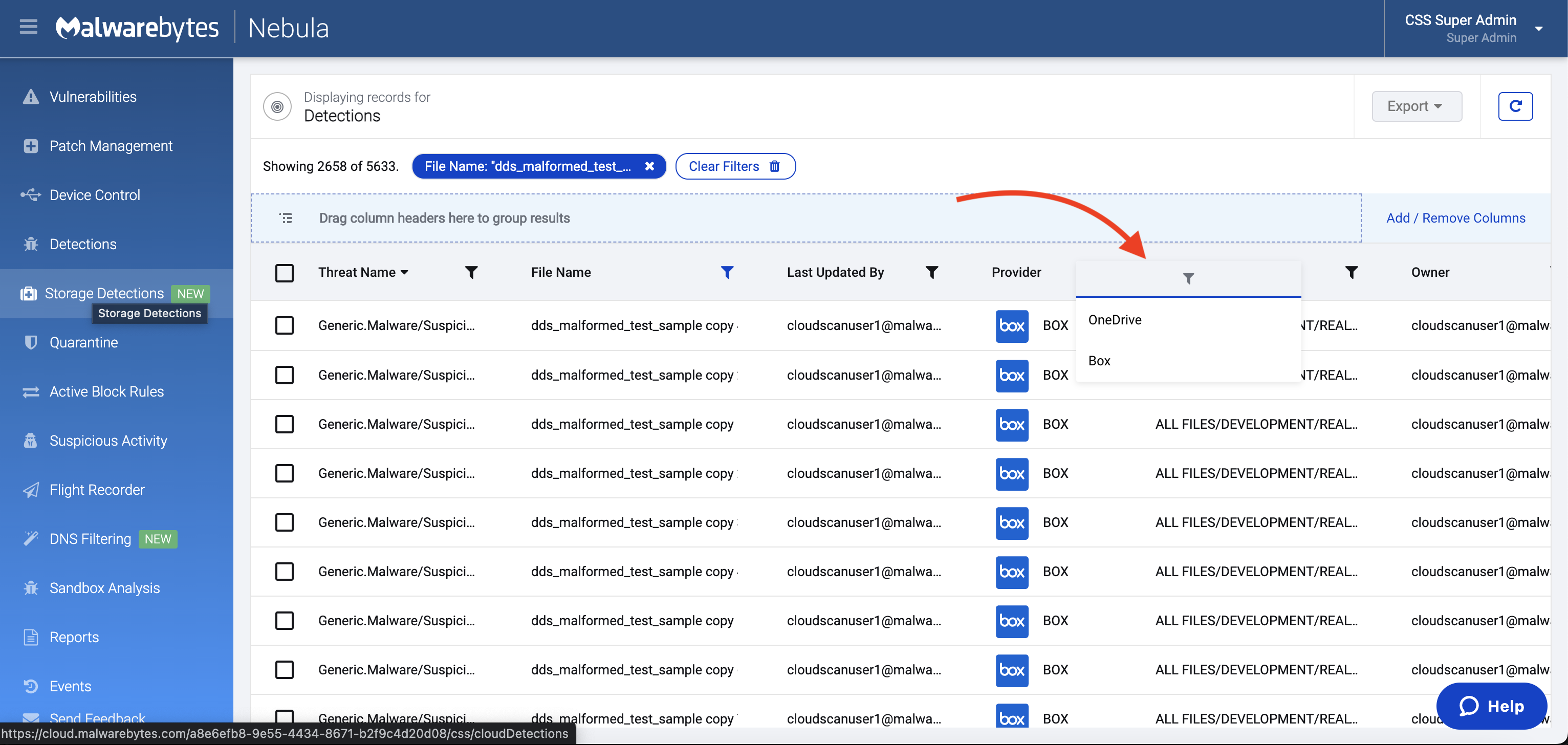Click Owner column header

pyautogui.click(x=1430, y=272)
